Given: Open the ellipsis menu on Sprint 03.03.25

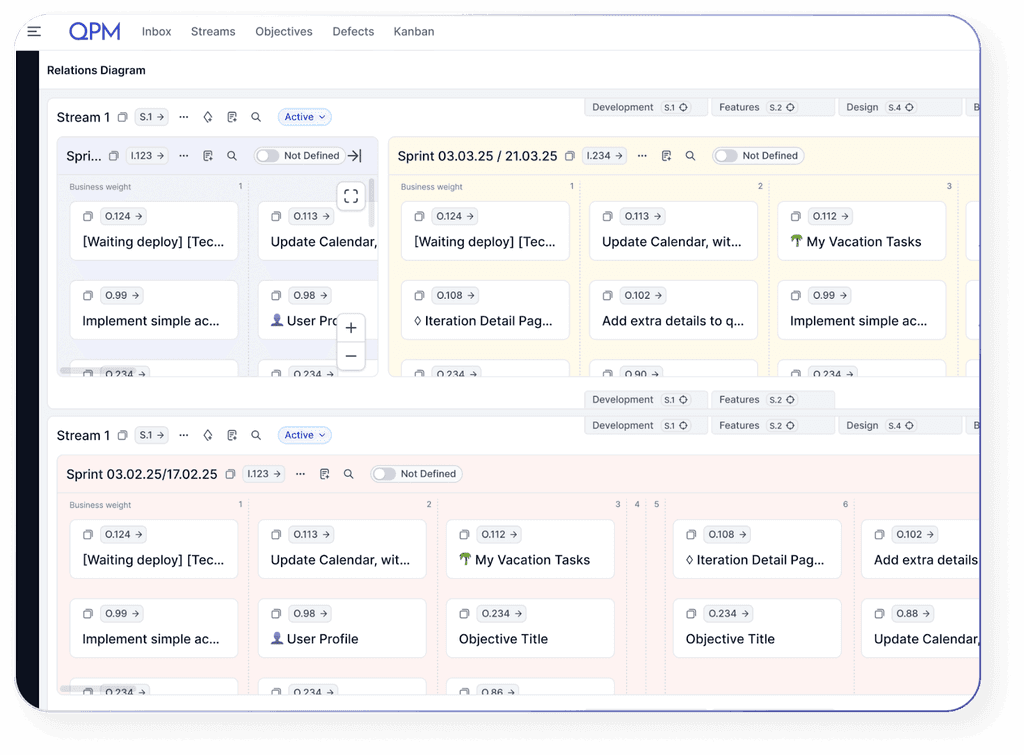Looking at the screenshot, I should point(641,156).
